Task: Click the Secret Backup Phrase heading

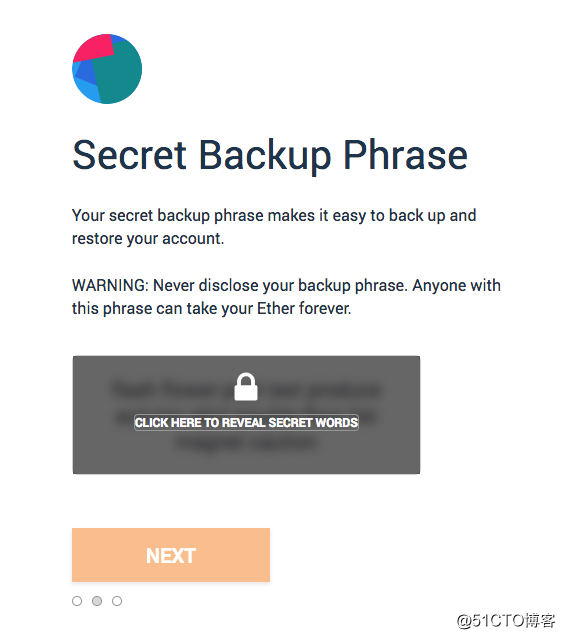Action: pyautogui.click(x=270, y=155)
